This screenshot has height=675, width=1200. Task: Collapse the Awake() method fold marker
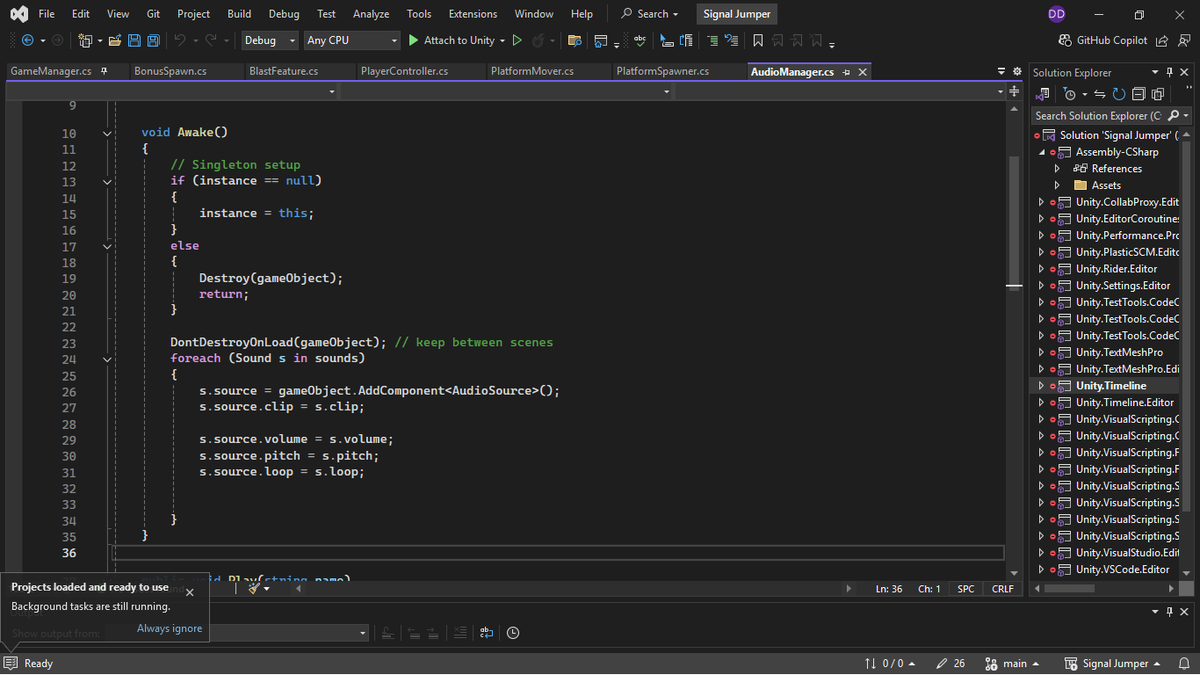coord(107,132)
